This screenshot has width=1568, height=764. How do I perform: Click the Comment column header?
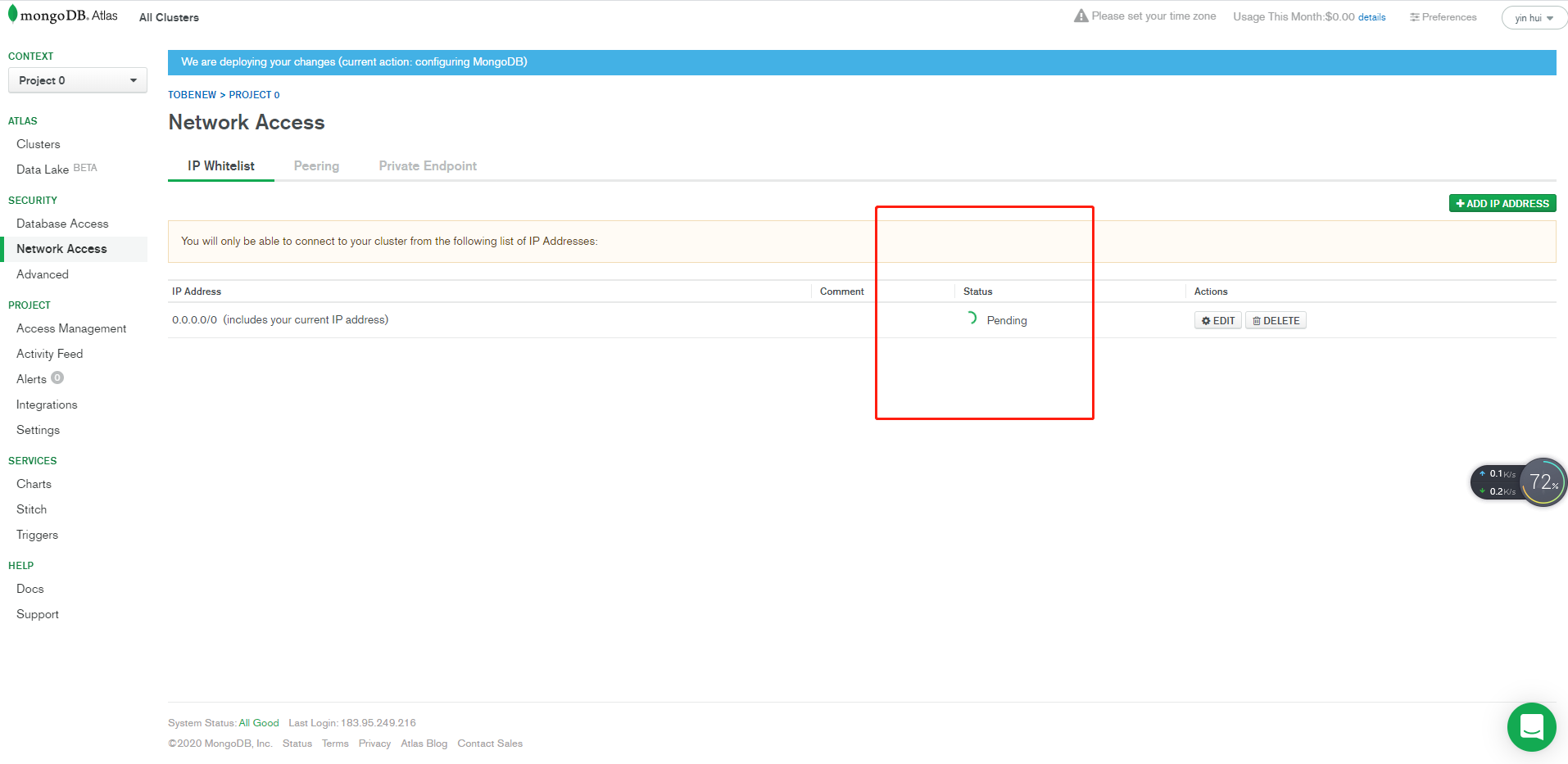point(842,292)
